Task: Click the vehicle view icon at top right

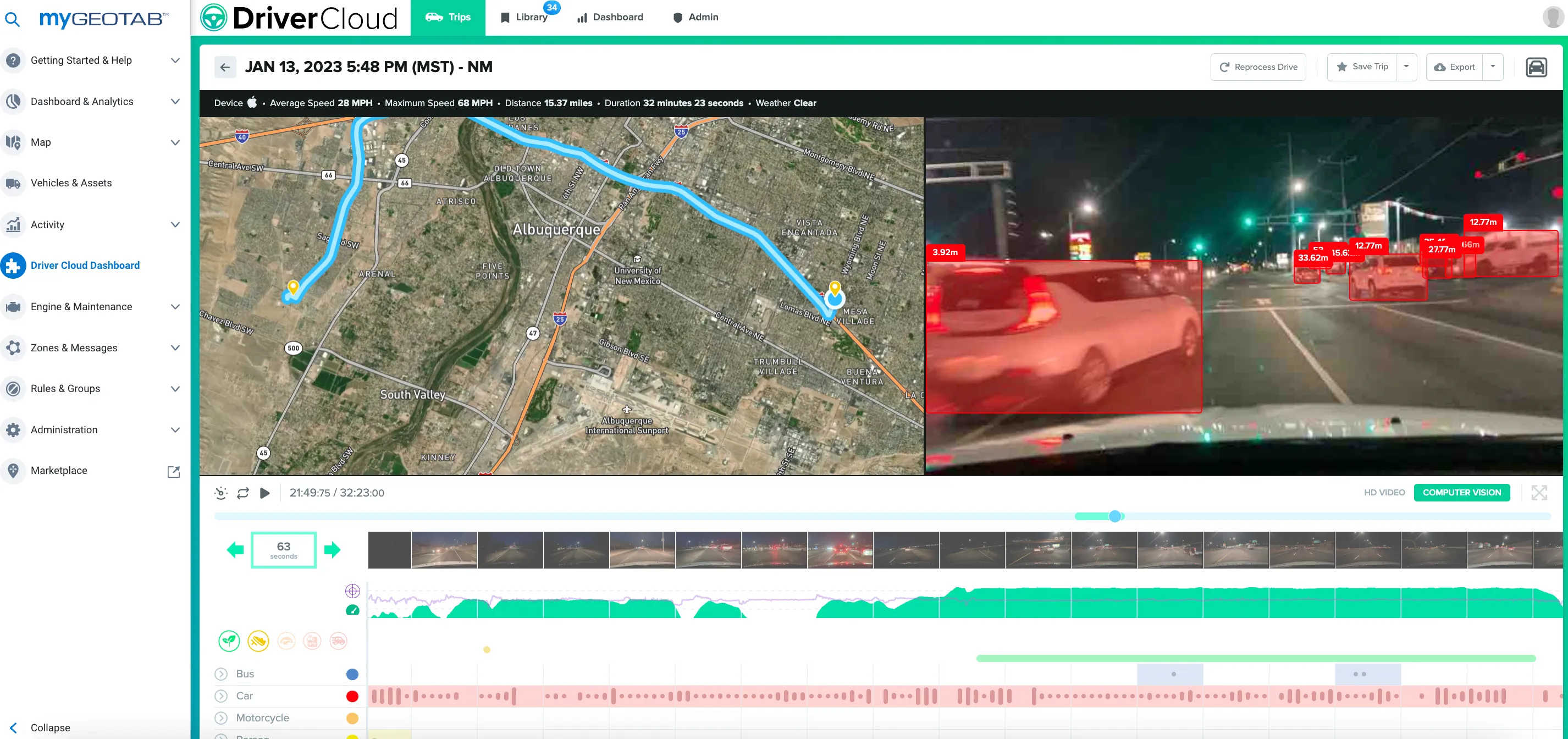Action: click(x=1536, y=67)
